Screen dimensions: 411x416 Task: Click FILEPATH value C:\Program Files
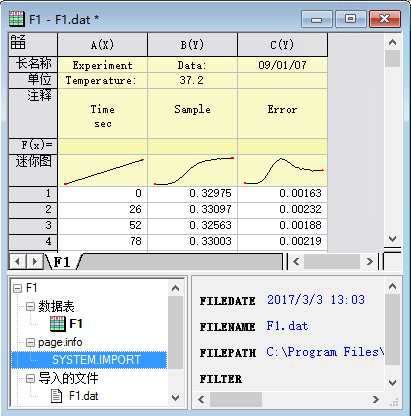pyautogui.click(x=325, y=352)
